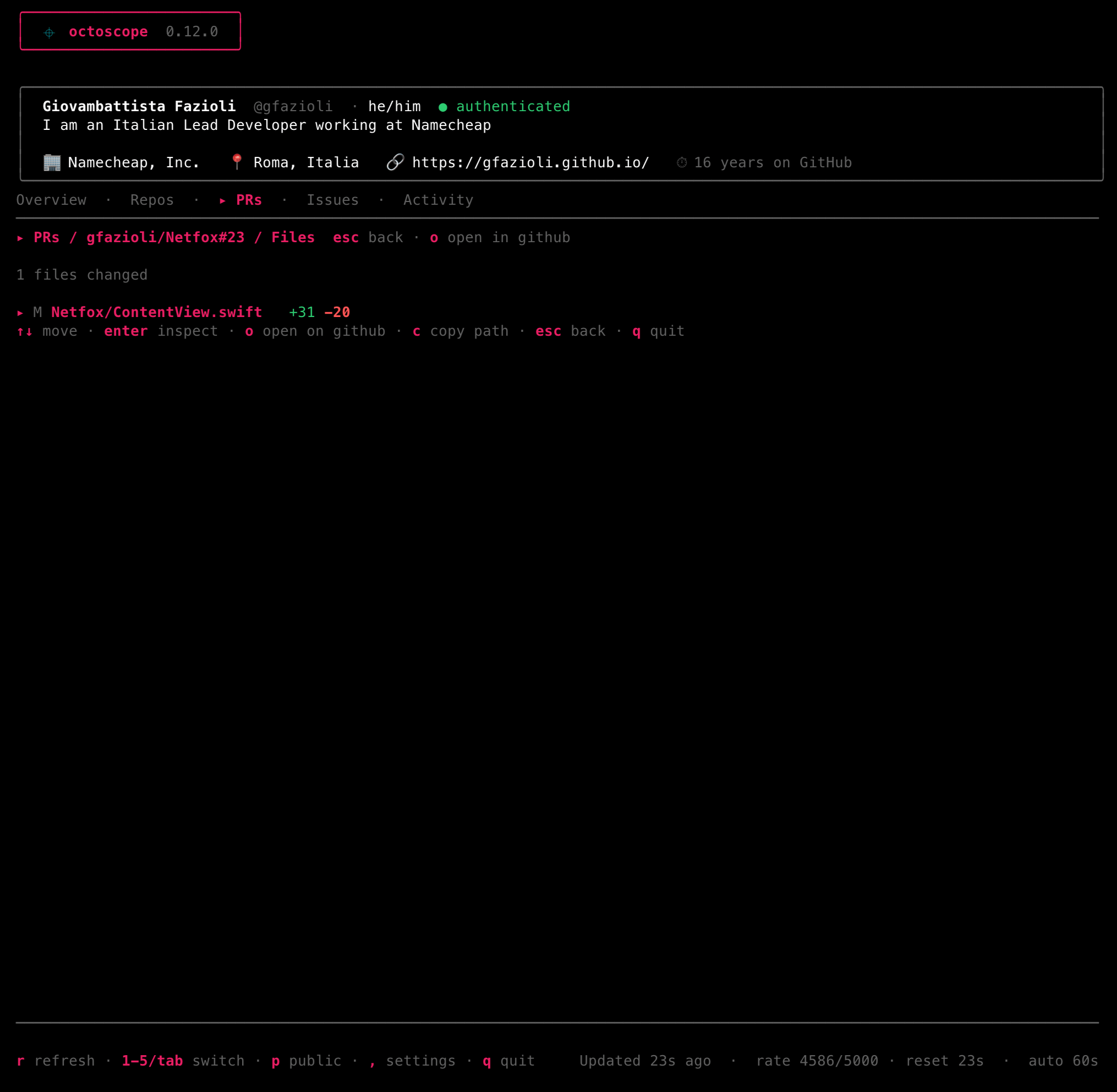Screen dimensions: 1117x1092
Task: Click esc back in breadcrumb bar
Action: pyautogui.click(x=368, y=237)
